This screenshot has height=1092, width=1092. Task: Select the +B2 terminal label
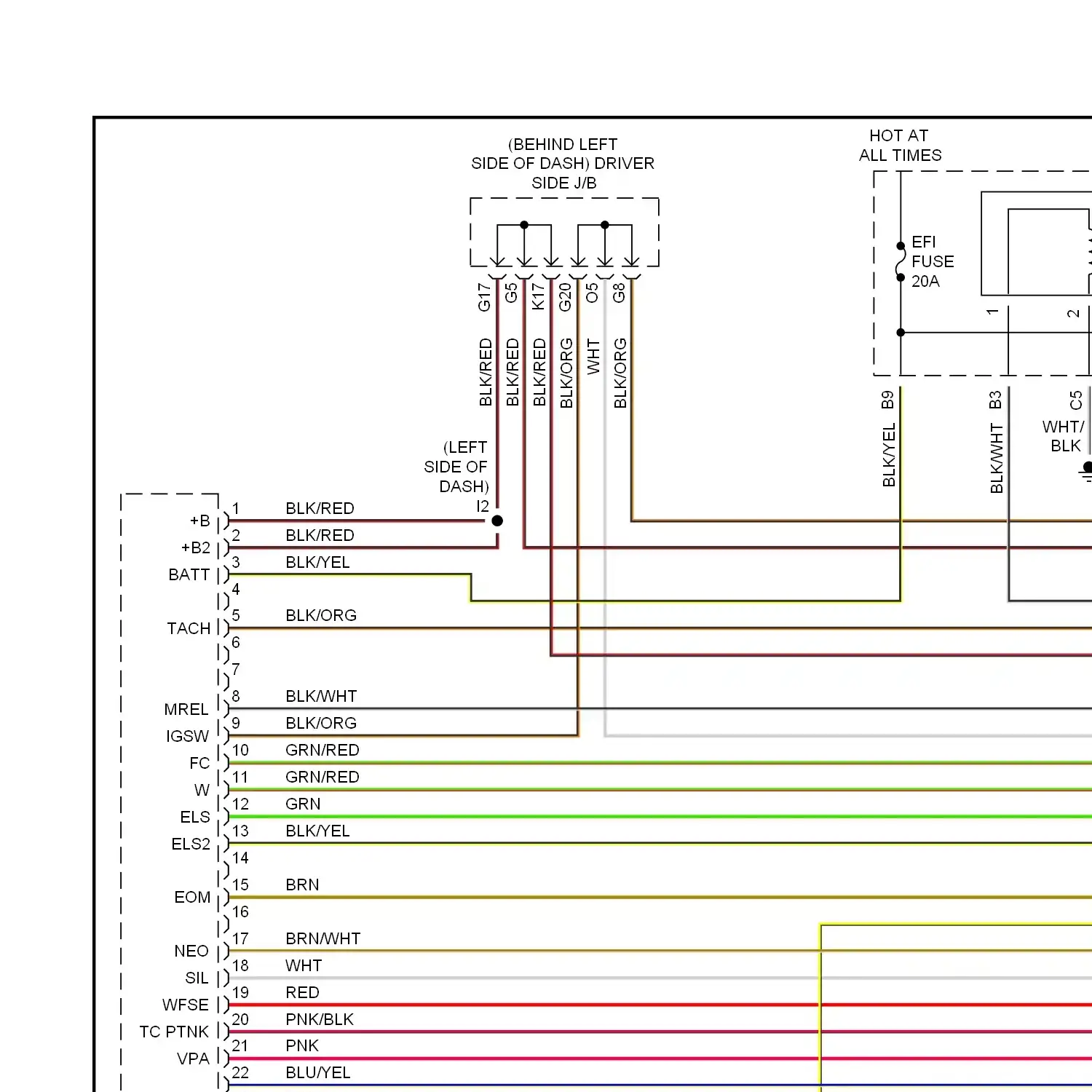[x=196, y=548]
